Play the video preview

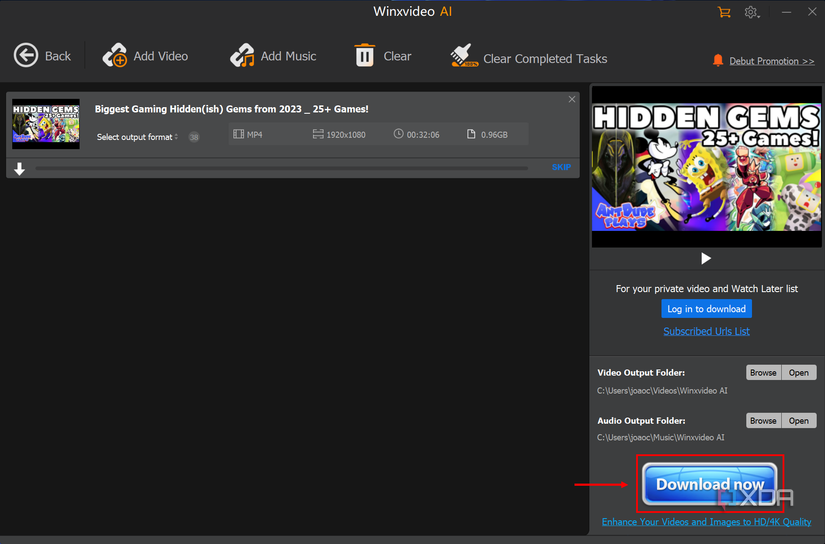click(x=706, y=258)
